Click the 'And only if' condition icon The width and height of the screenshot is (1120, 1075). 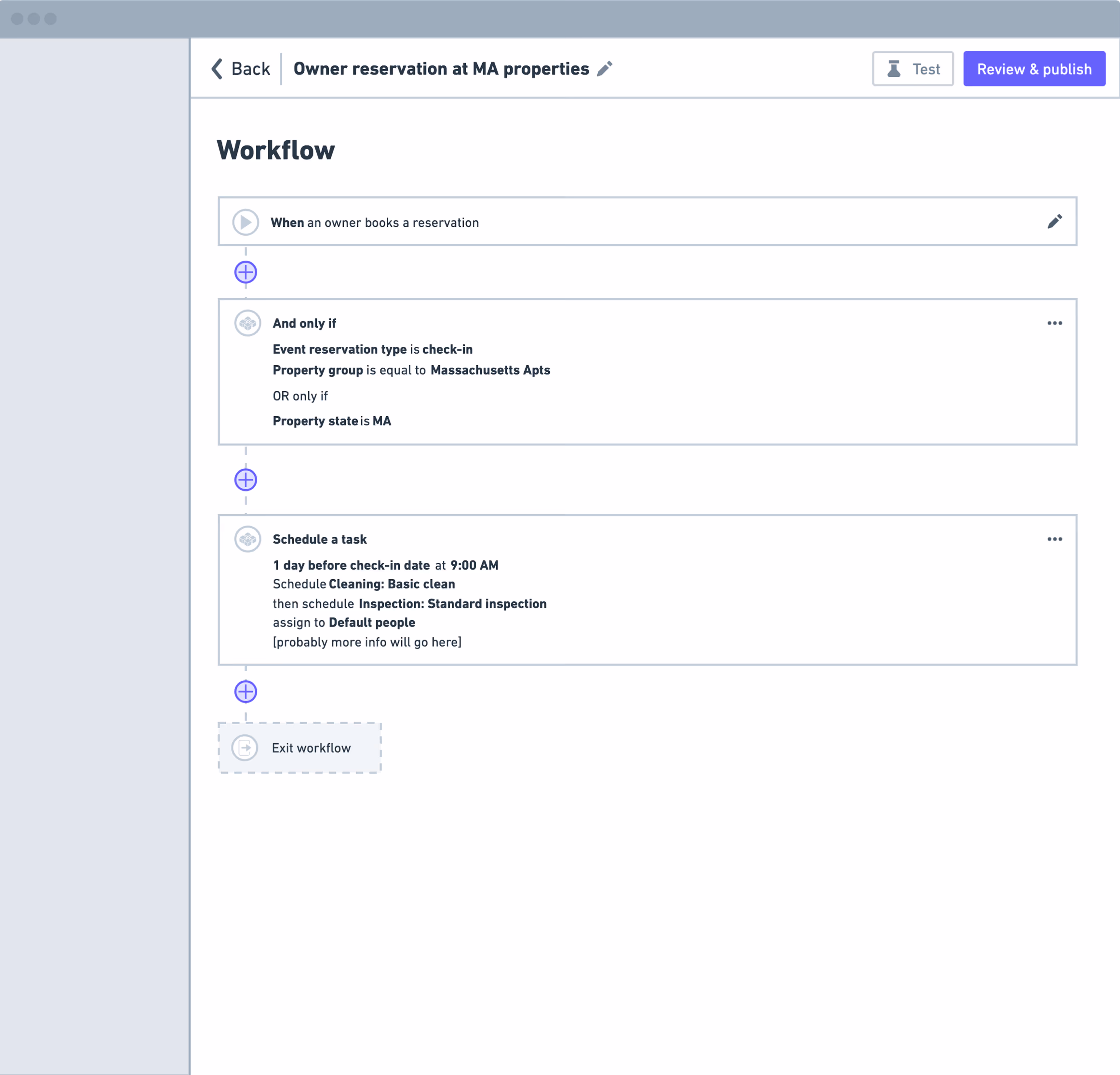pyautogui.click(x=248, y=323)
